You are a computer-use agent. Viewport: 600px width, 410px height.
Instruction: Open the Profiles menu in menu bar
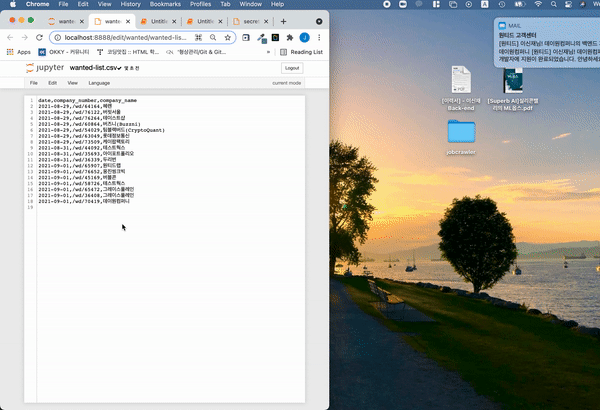coord(201,4)
